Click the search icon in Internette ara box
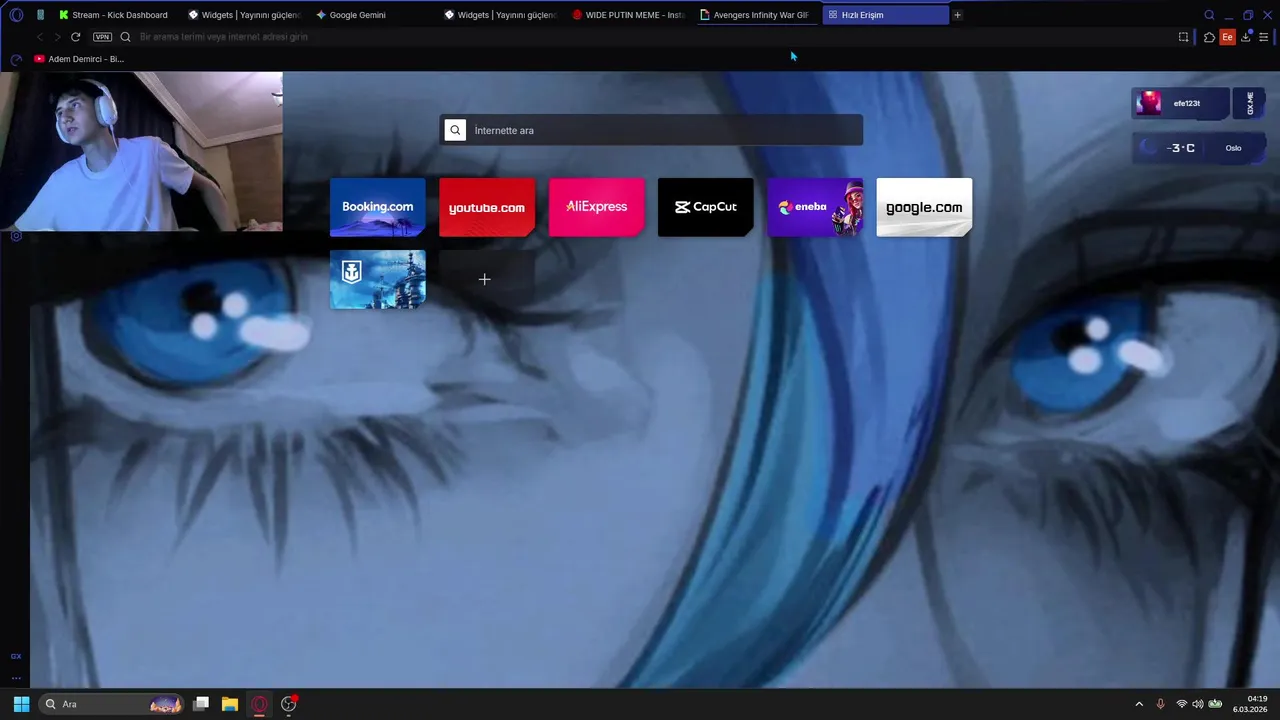 tap(455, 130)
